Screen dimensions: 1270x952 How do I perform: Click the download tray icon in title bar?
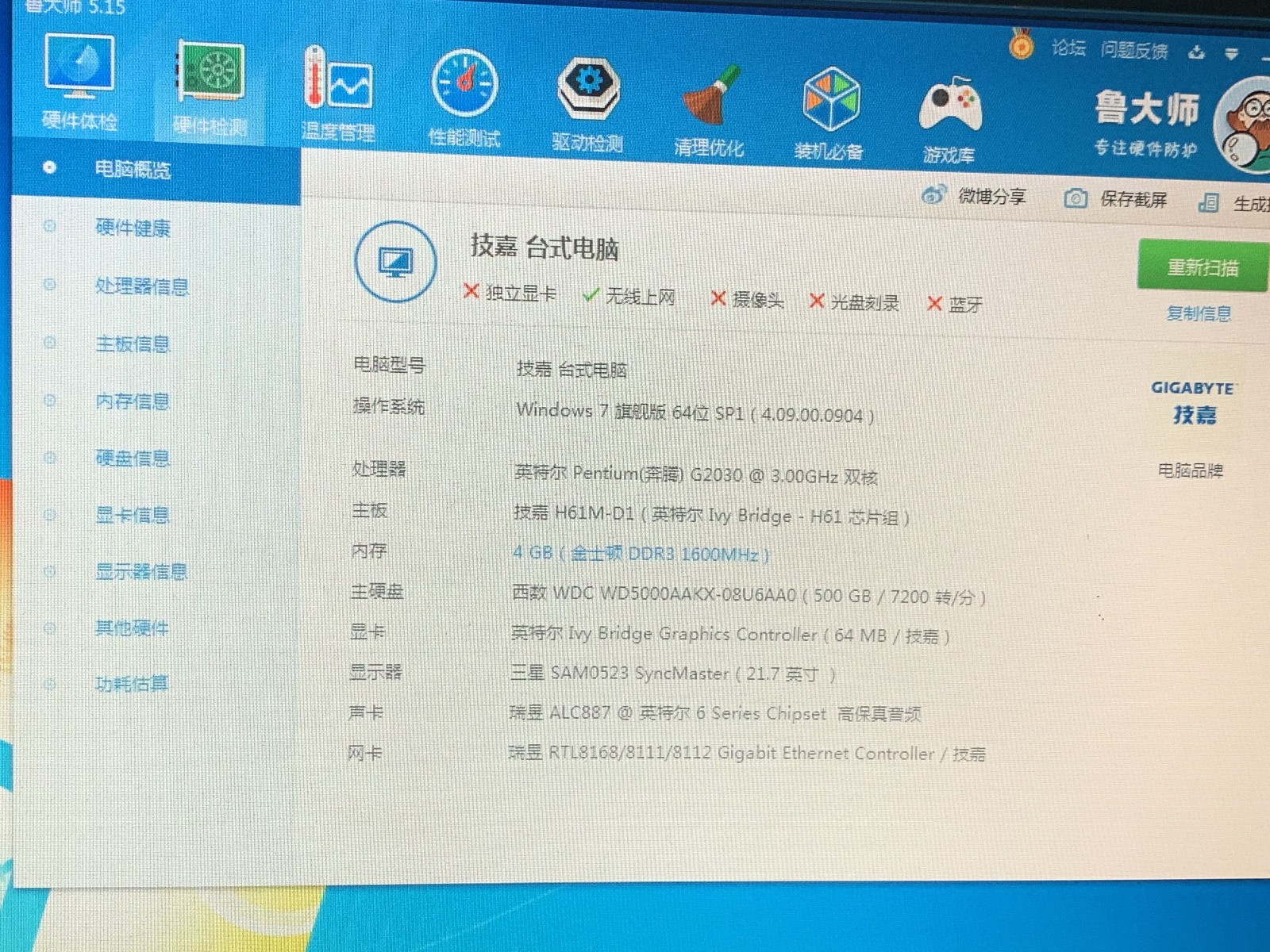click(1196, 53)
